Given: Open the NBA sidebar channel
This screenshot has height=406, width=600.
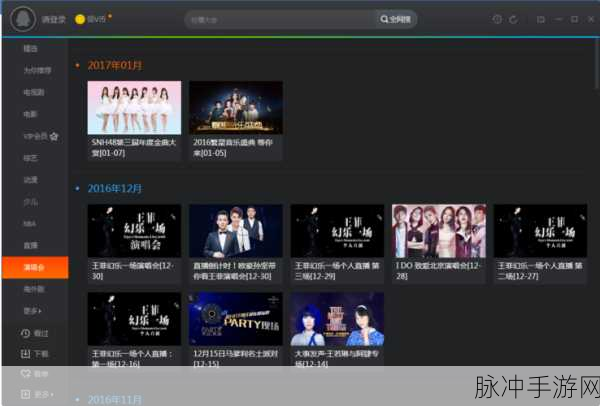Looking at the screenshot, I should (x=30, y=224).
